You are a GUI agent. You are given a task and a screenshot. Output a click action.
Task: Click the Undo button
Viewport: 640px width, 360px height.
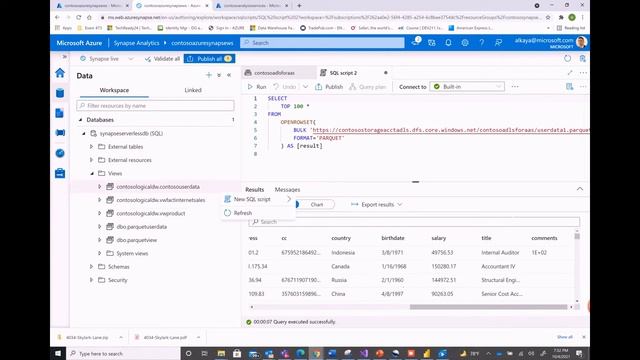[285, 87]
